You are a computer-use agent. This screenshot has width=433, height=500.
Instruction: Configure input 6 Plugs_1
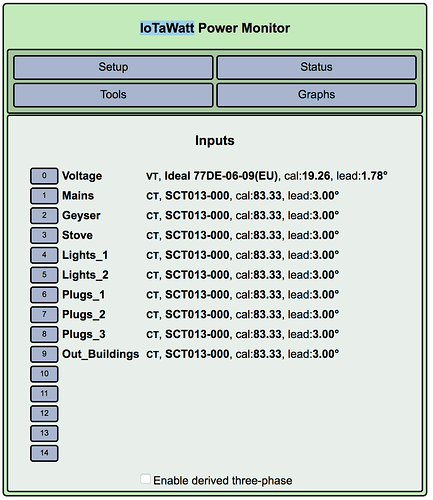coord(44,295)
